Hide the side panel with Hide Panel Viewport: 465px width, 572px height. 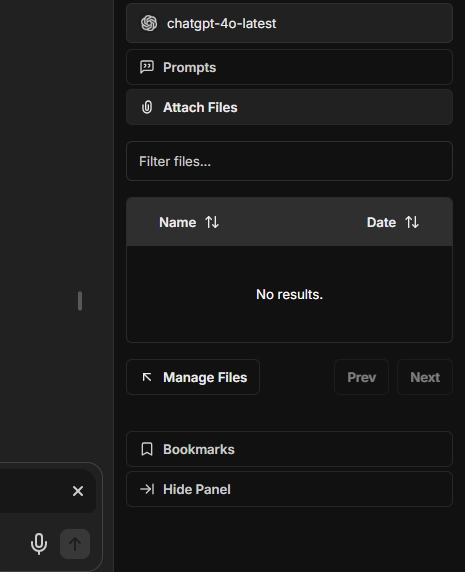(289, 489)
